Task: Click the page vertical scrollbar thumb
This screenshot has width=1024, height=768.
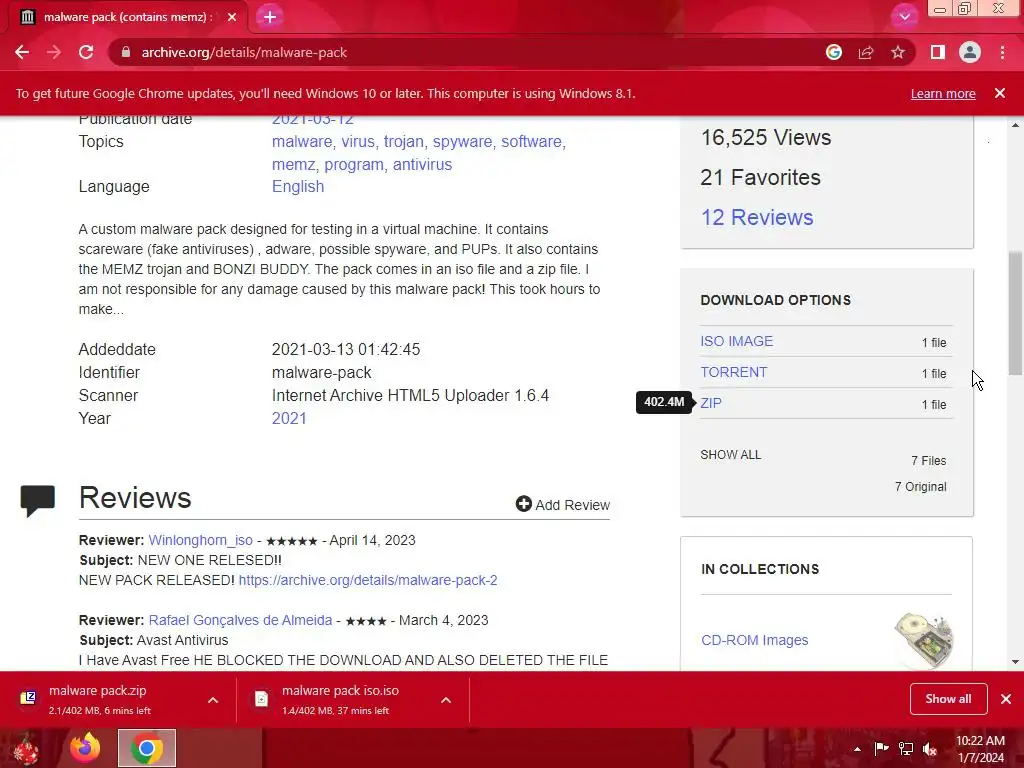Action: pyautogui.click(x=1015, y=313)
